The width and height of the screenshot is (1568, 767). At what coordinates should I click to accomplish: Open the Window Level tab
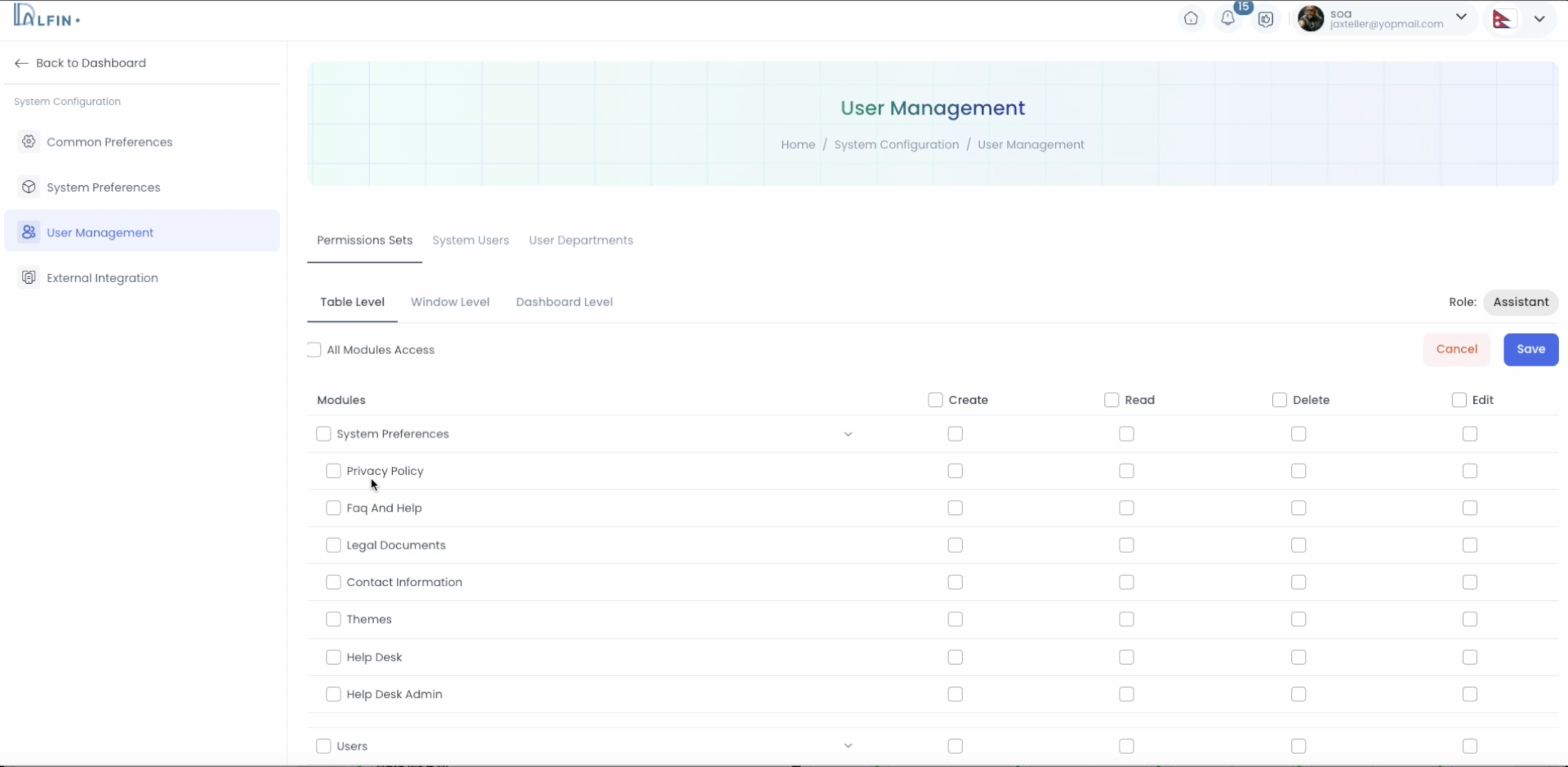[x=449, y=302]
